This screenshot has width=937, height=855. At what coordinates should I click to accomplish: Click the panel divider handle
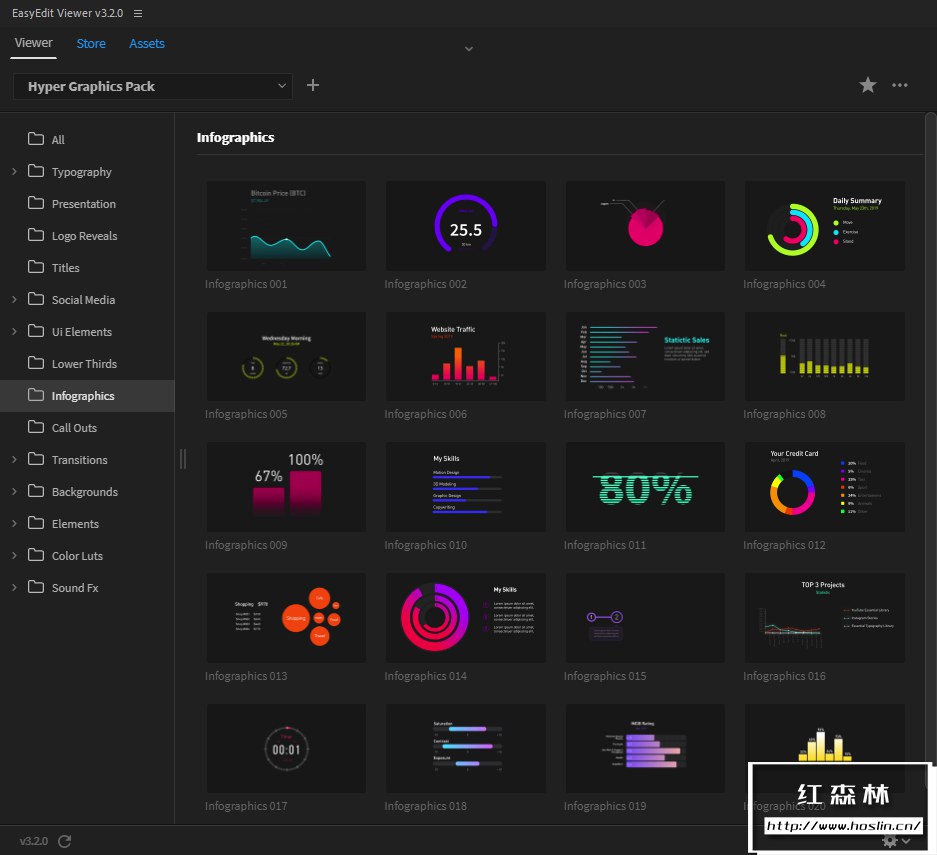pos(183,459)
